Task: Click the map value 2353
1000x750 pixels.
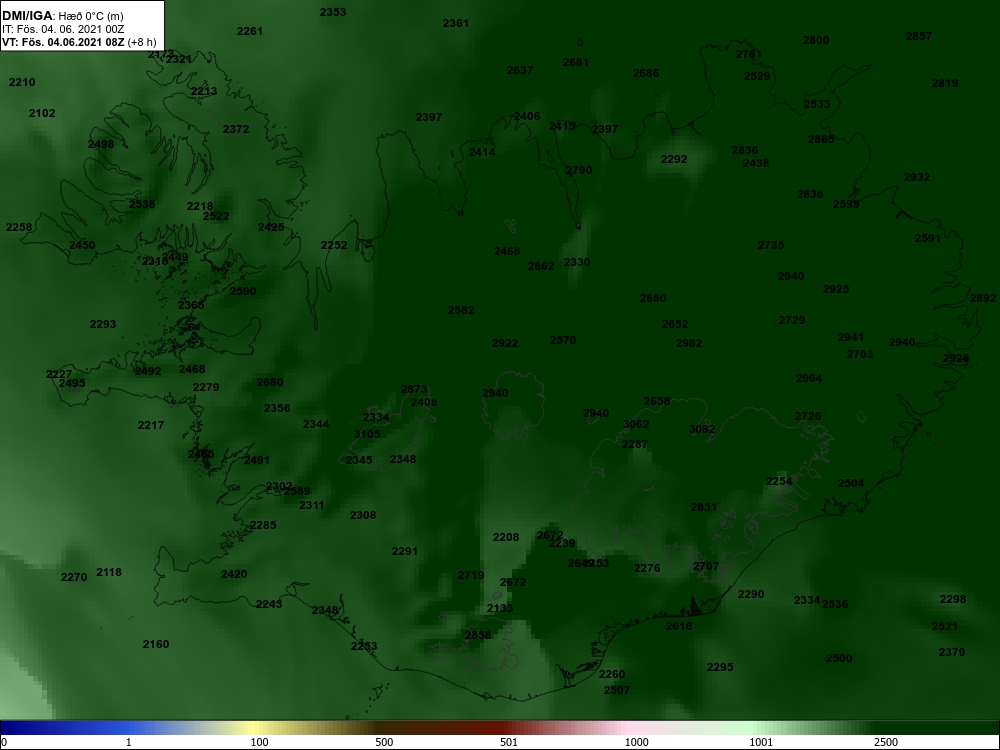Action: (x=333, y=12)
